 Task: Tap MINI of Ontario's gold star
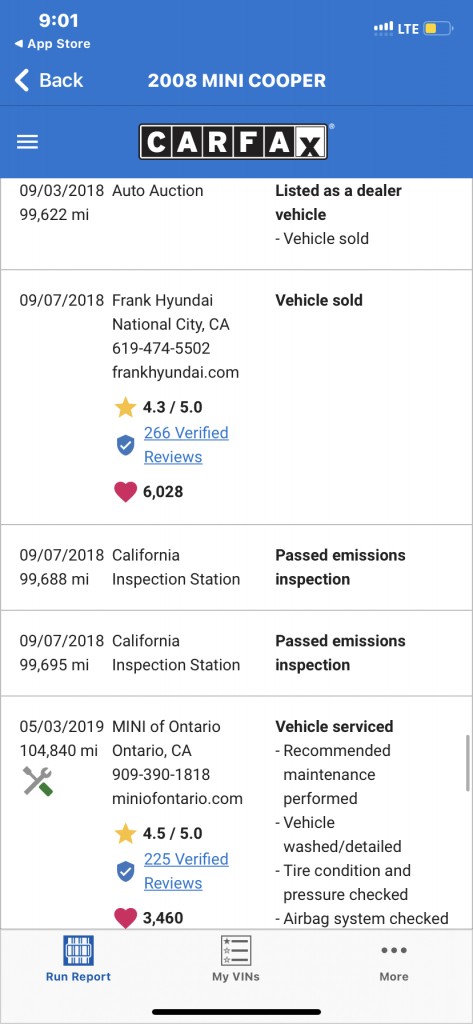[125, 834]
